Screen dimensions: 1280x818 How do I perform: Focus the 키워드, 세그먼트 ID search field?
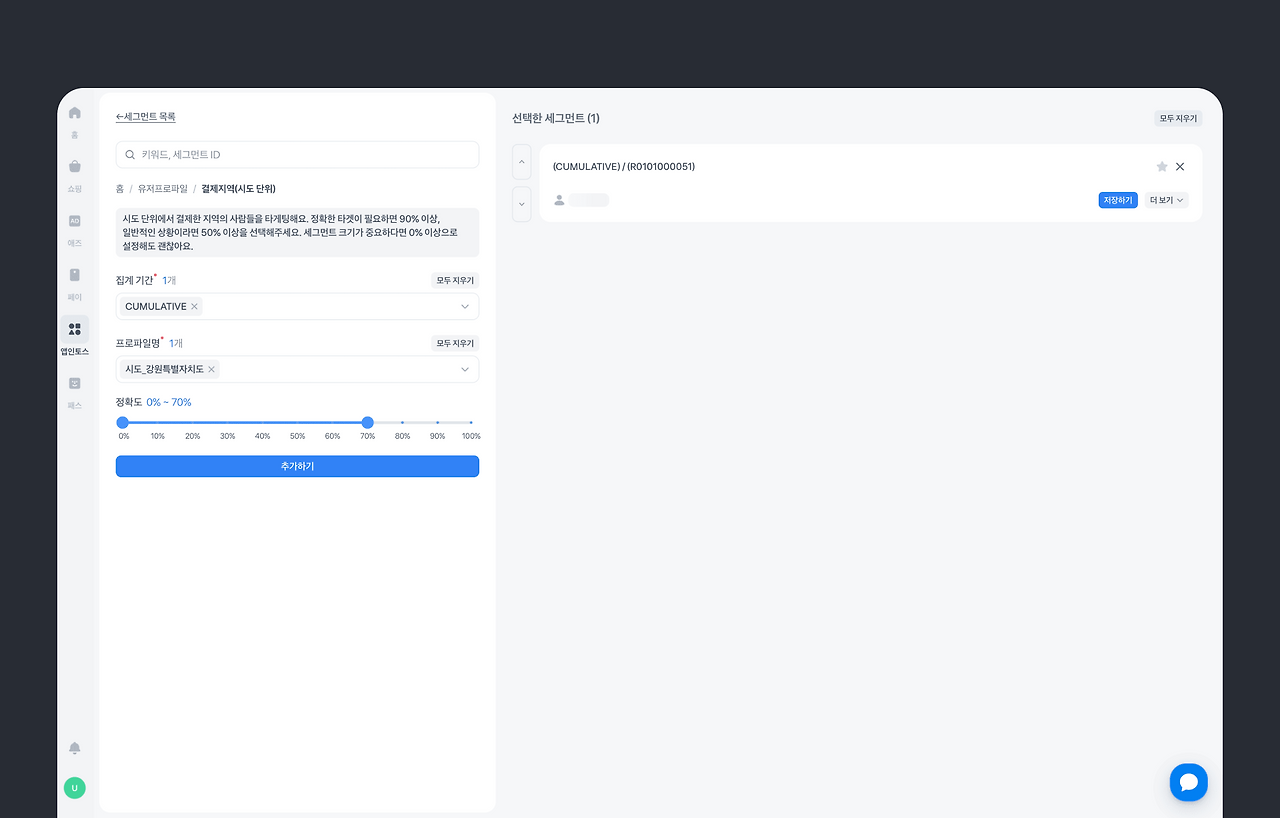[x=297, y=154]
